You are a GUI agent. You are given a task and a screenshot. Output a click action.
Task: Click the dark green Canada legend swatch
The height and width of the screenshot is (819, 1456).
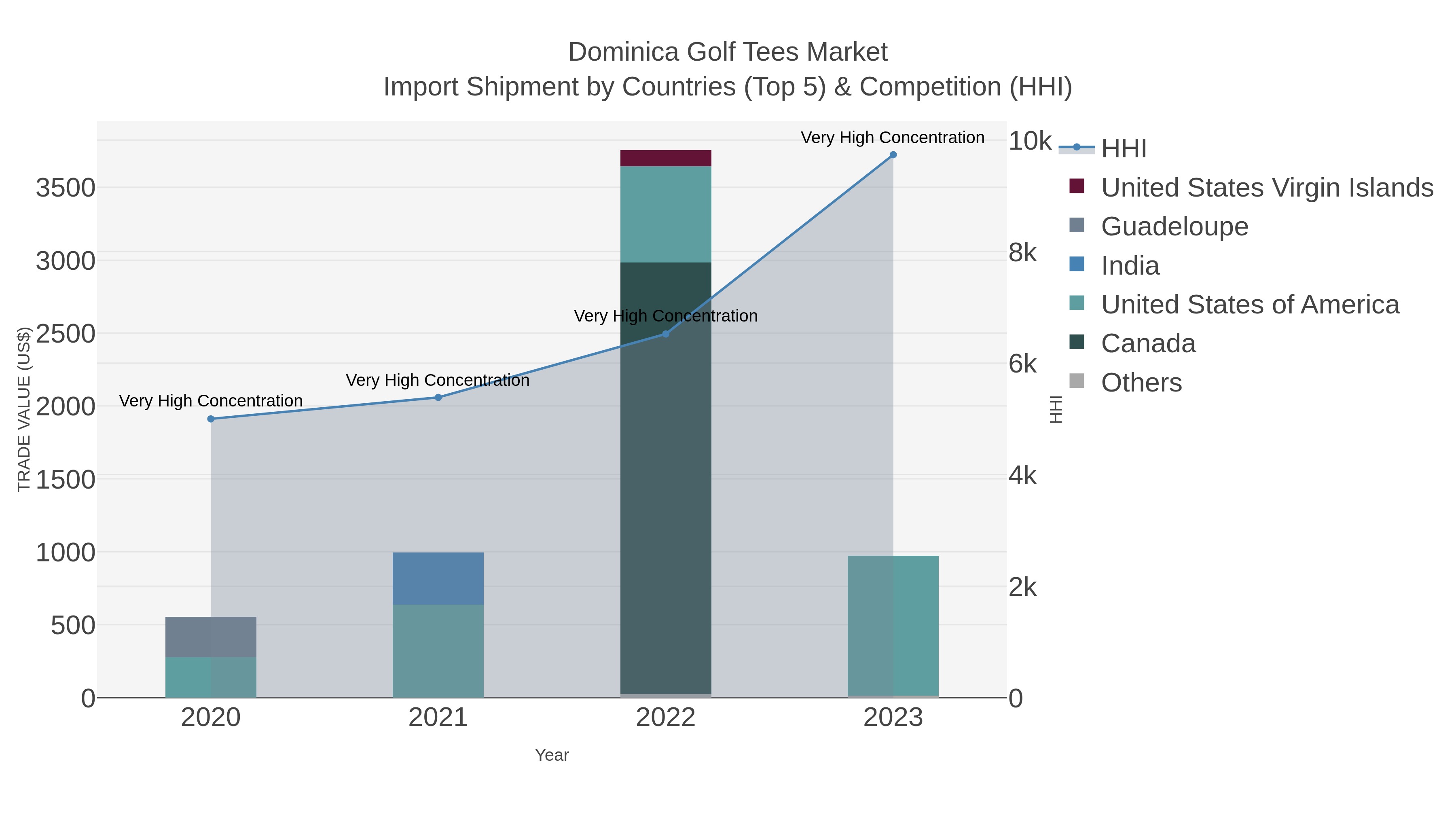1077,342
